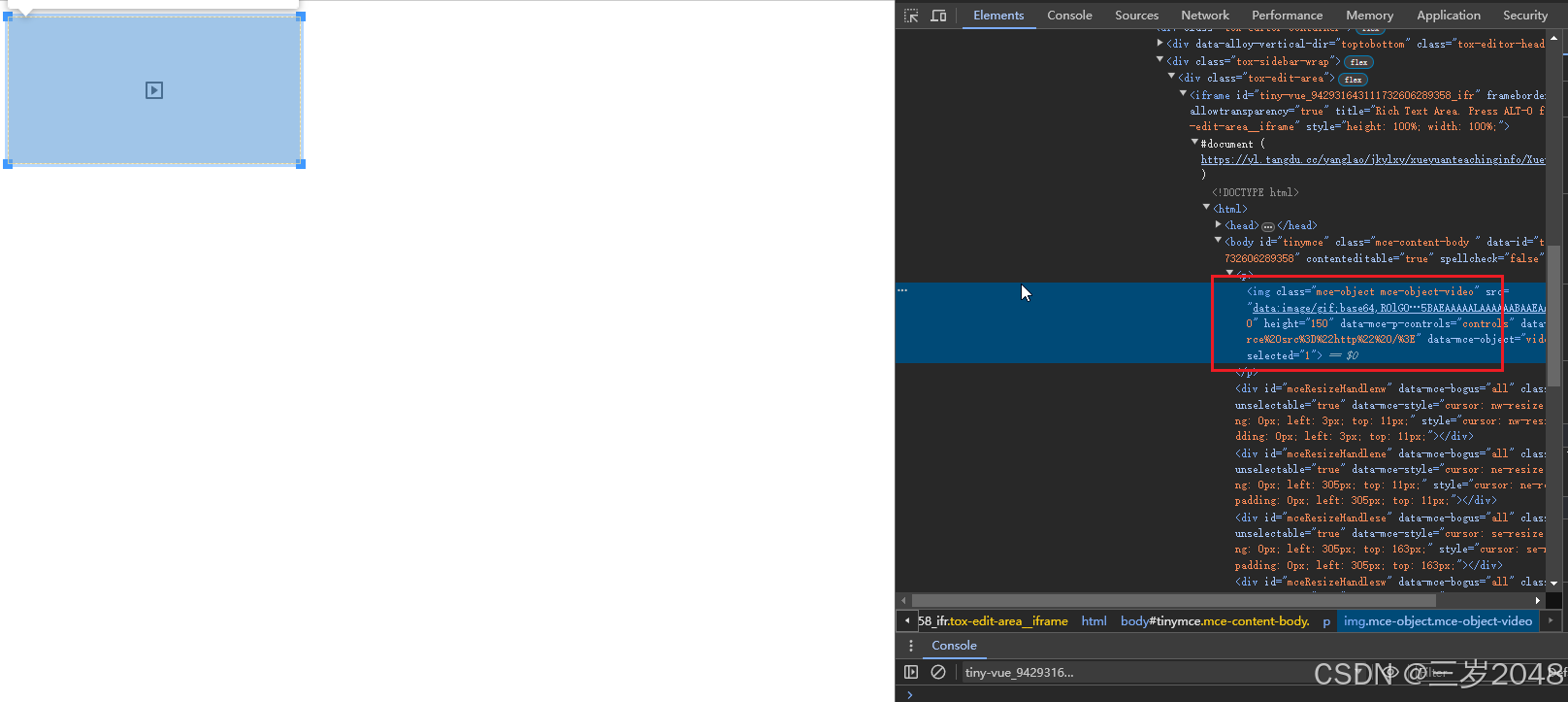Select img.mce-object.mce-object-video breadcrumb

(1438, 621)
